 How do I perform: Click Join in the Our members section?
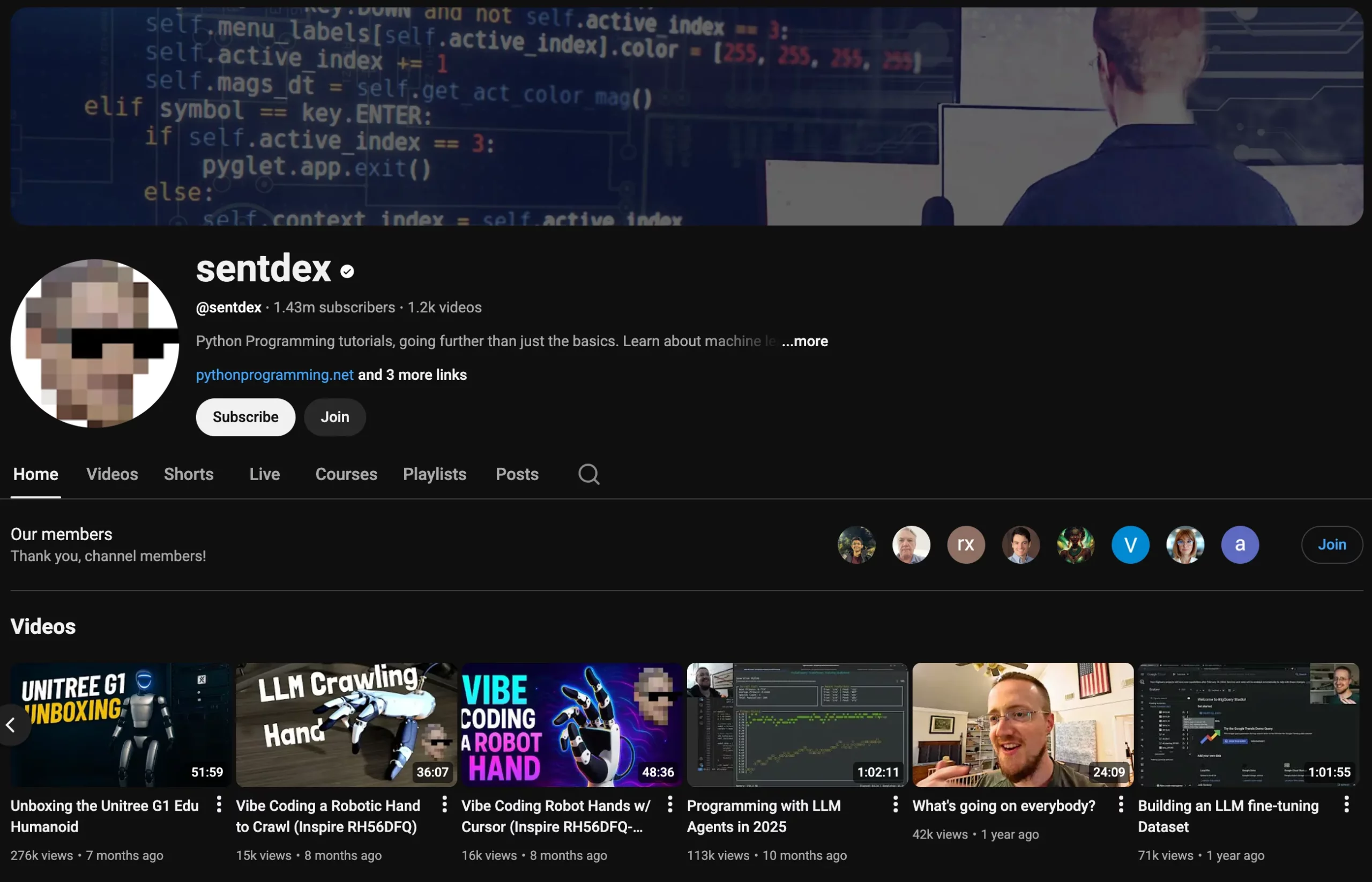pos(1331,544)
